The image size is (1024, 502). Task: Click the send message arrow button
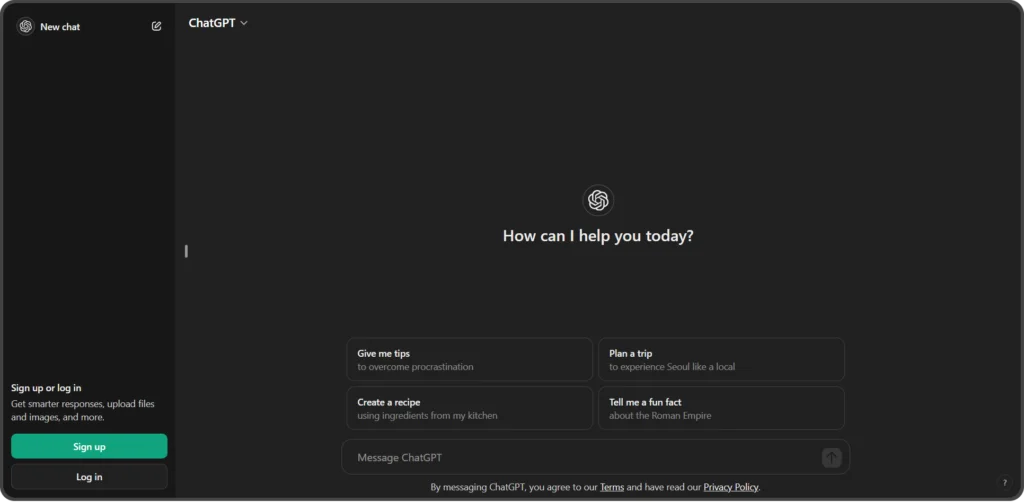pos(831,458)
